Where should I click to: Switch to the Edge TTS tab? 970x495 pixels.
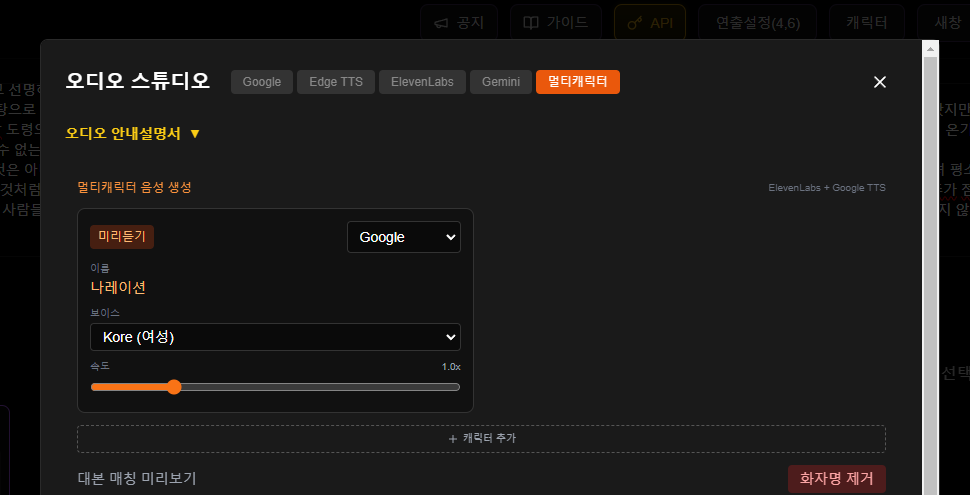[336, 82]
